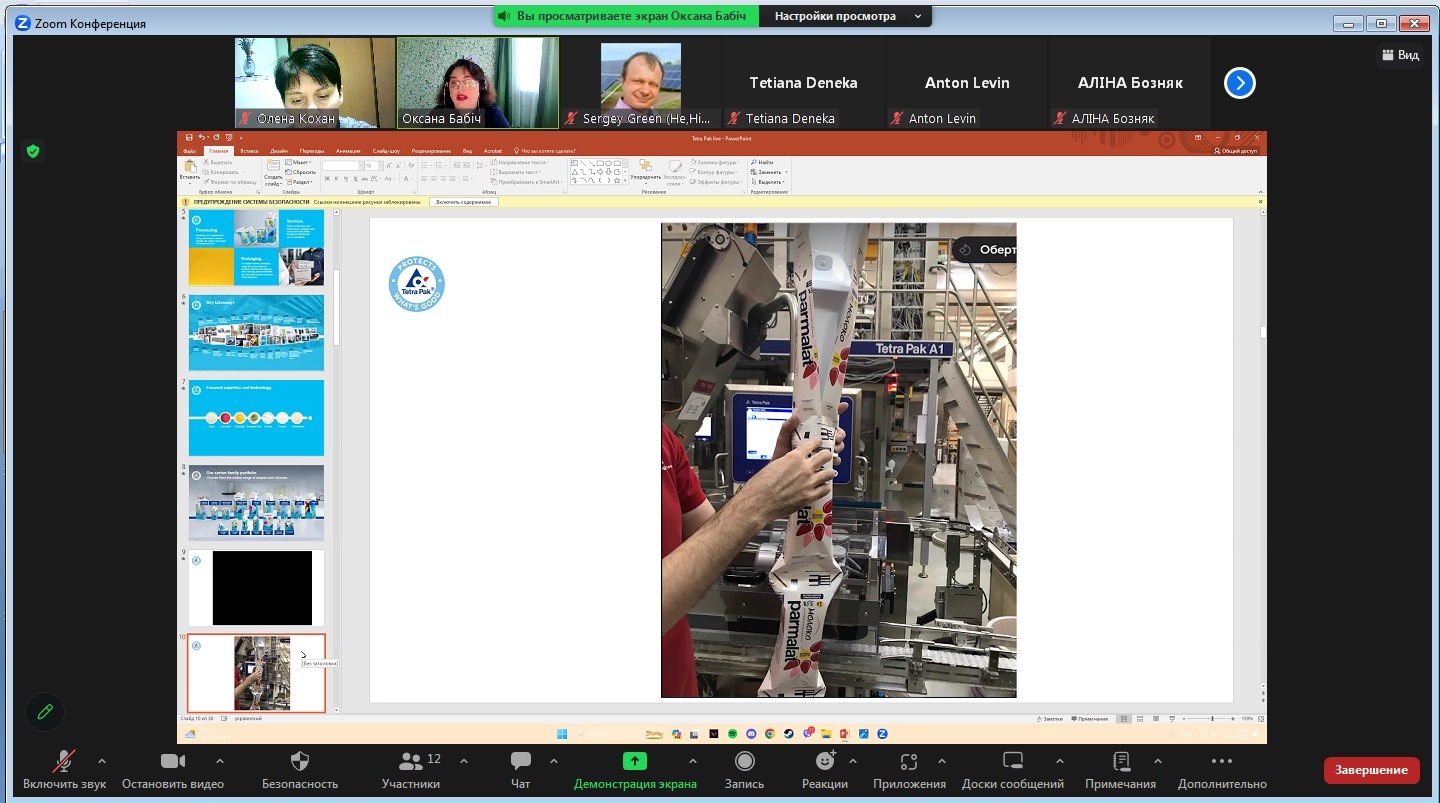
Task: Click the green encryption shield icon
Action: pyautogui.click(x=33, y=151)
